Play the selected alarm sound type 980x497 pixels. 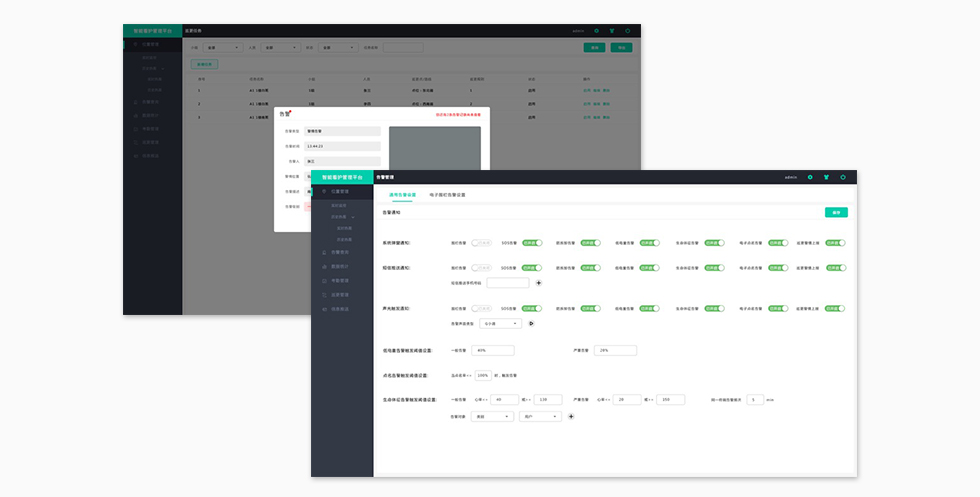click(x=531, y=323)
